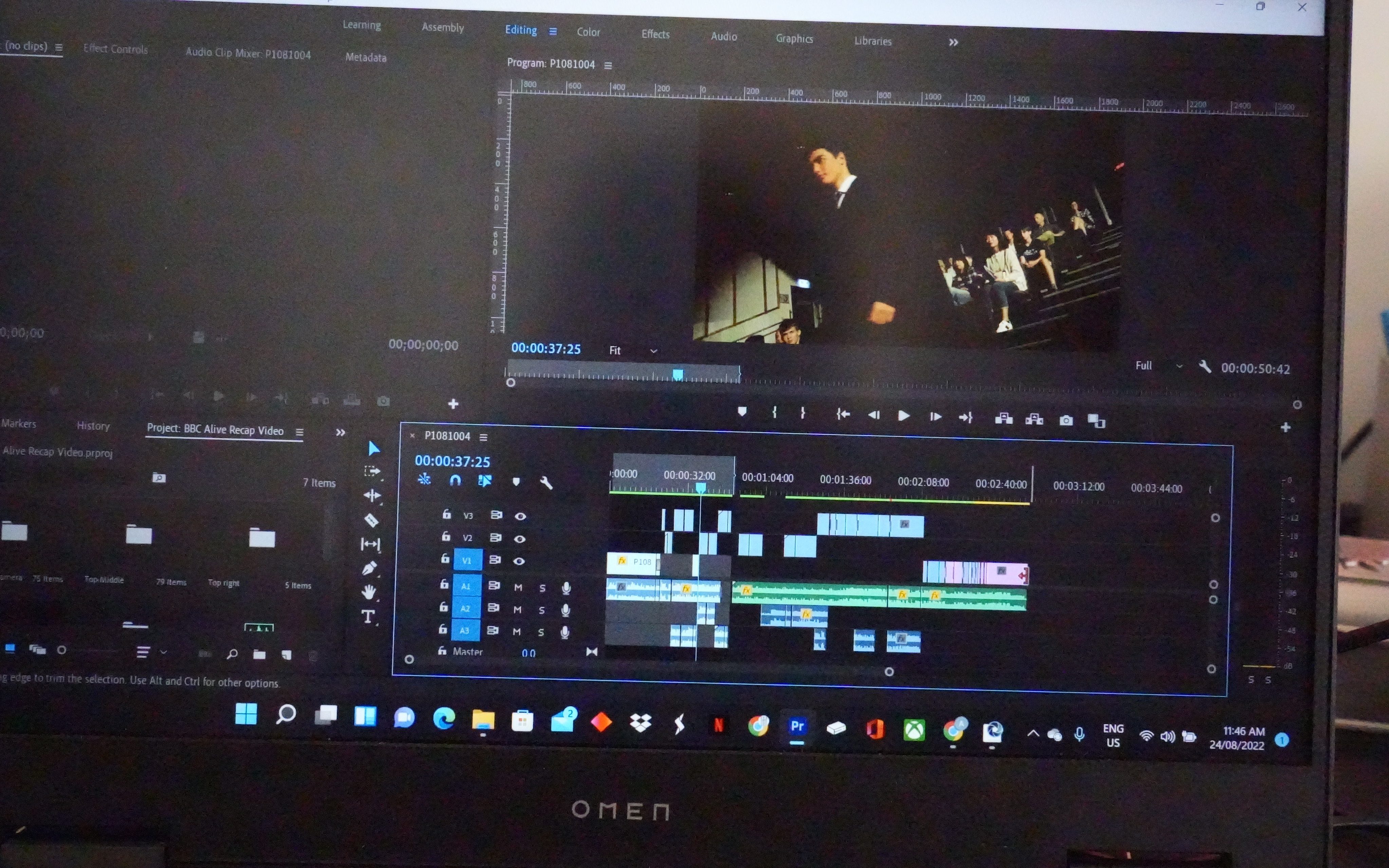Switch to the Color workspace

588,32
